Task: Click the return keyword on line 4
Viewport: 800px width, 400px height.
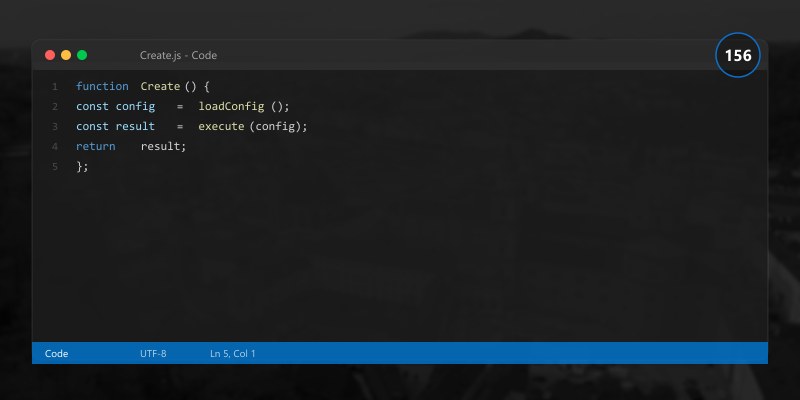Action: pyautogui.click(x=95, y=146)
